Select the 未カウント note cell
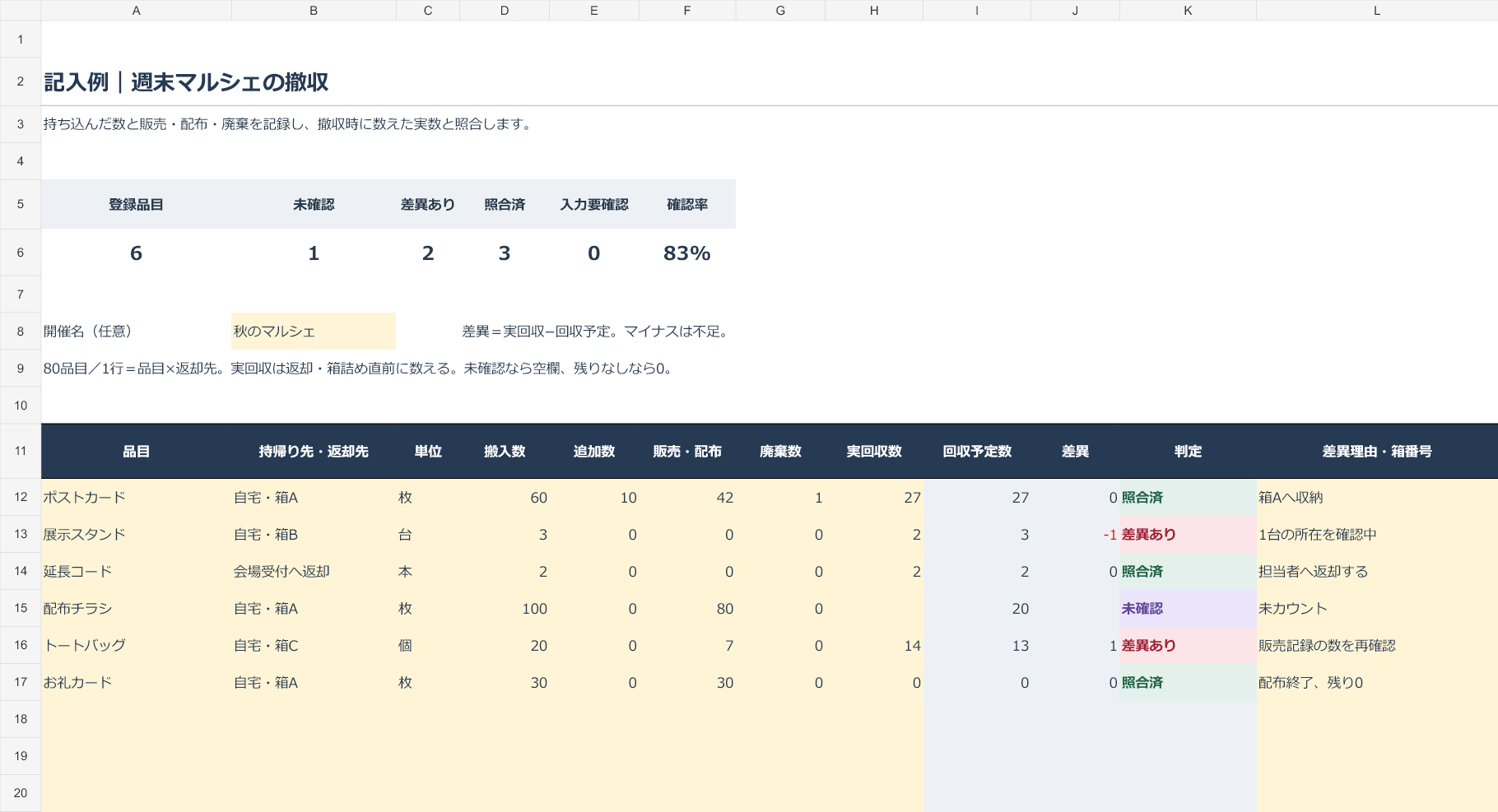The image size is (1498, 812). point(1377,609)
